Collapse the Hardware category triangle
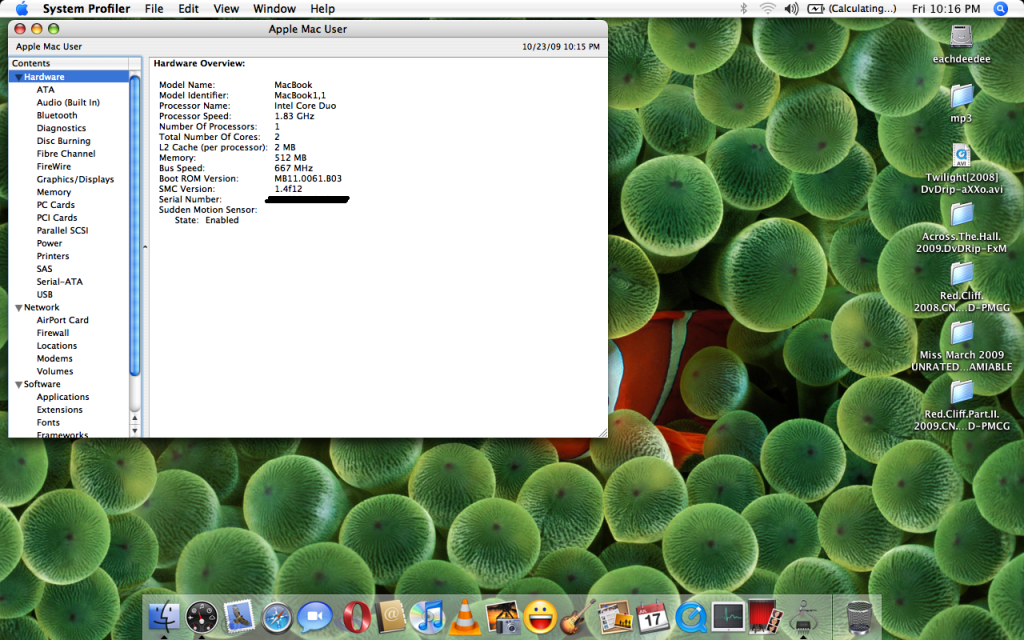 pos(18,77)
